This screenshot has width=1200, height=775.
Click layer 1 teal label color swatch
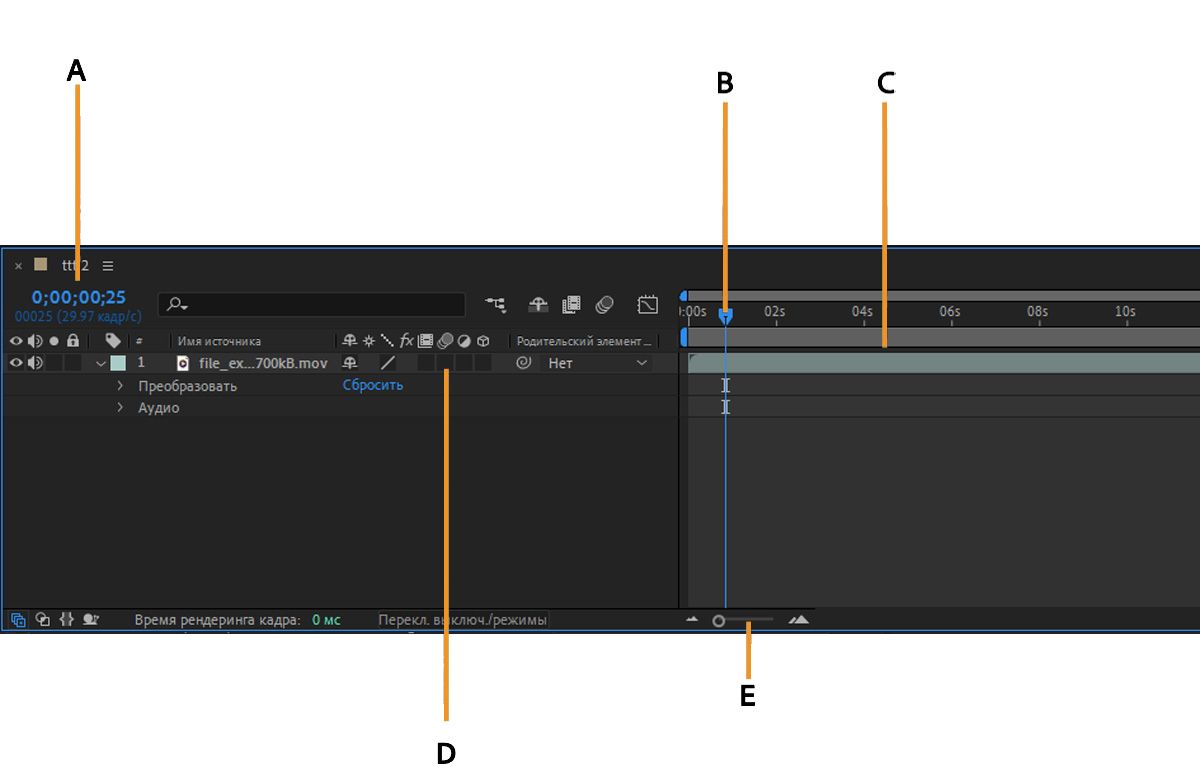[x=118, y=363]
